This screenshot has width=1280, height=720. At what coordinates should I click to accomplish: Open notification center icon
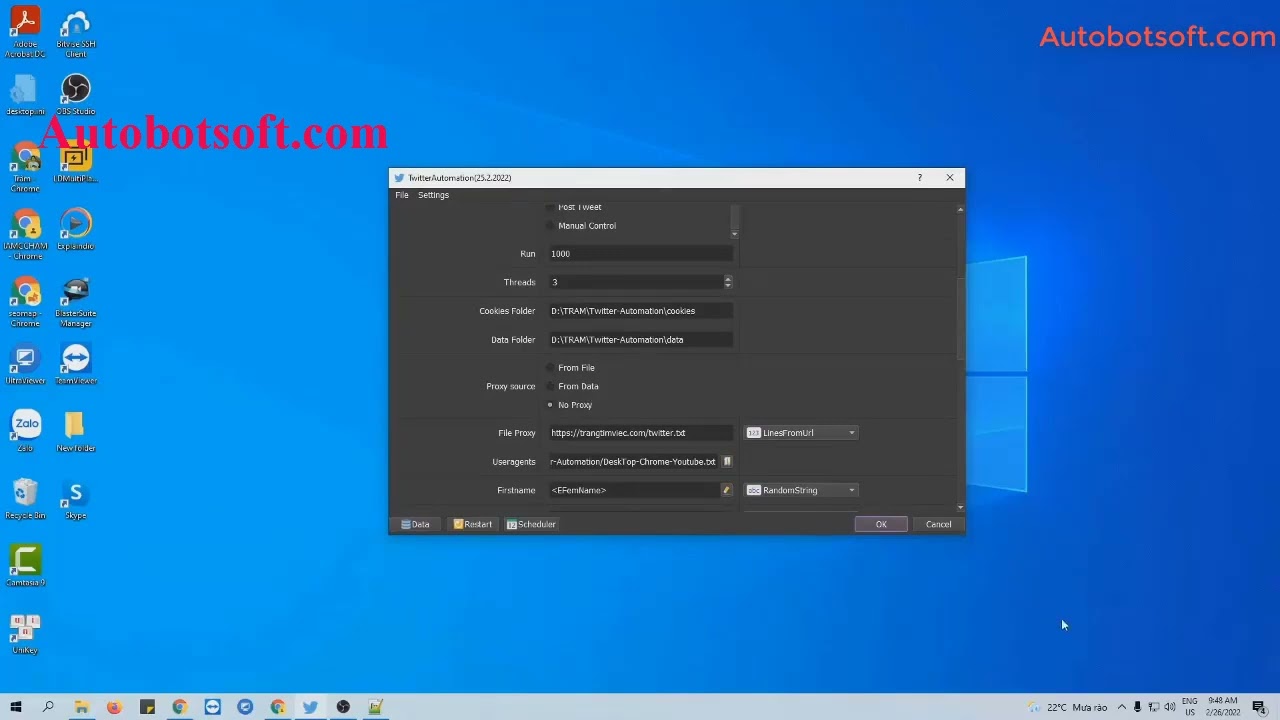(1259, 707)
